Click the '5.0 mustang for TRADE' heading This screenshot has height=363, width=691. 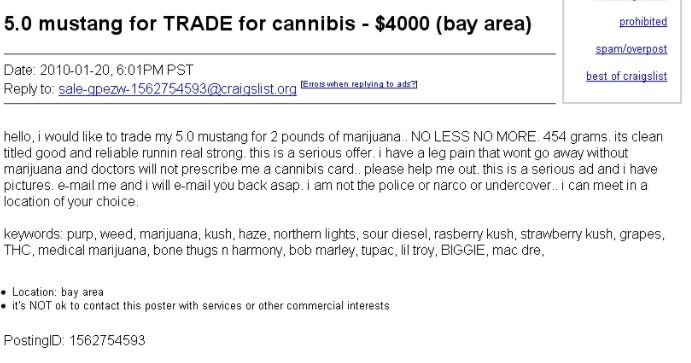tap(118, 24)
